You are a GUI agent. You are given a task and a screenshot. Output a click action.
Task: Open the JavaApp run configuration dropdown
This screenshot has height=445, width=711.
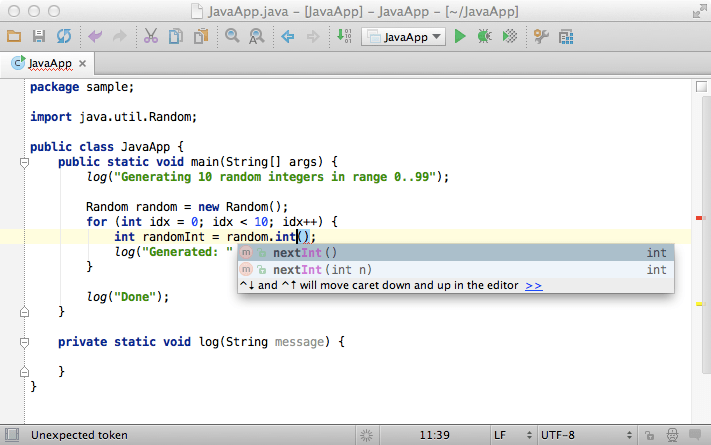click(x=403, y=37)
